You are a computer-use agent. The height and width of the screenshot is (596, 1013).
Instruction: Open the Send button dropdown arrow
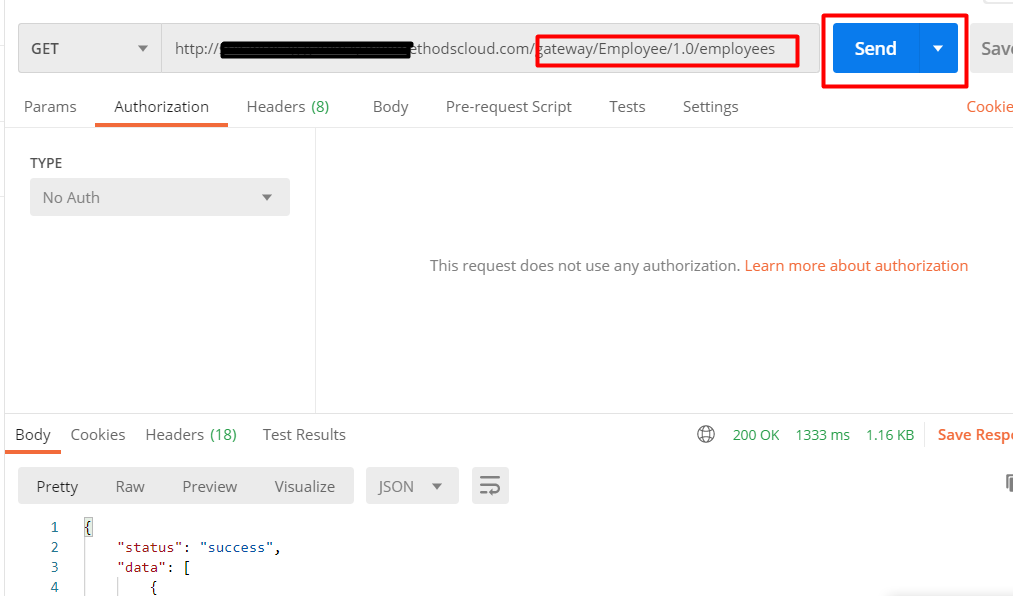coord(938,48)
